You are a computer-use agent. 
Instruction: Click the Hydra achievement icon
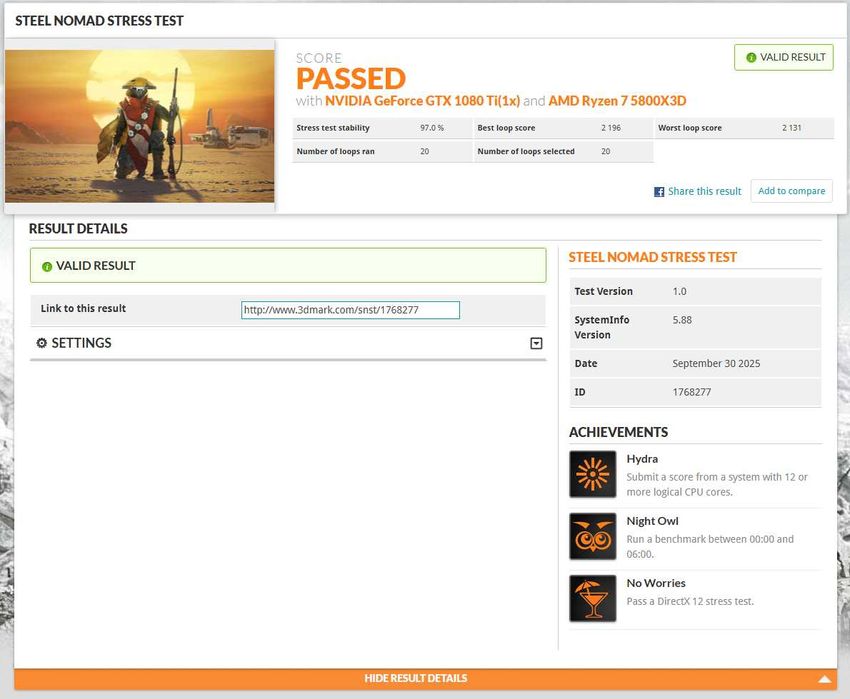point(593,474)
